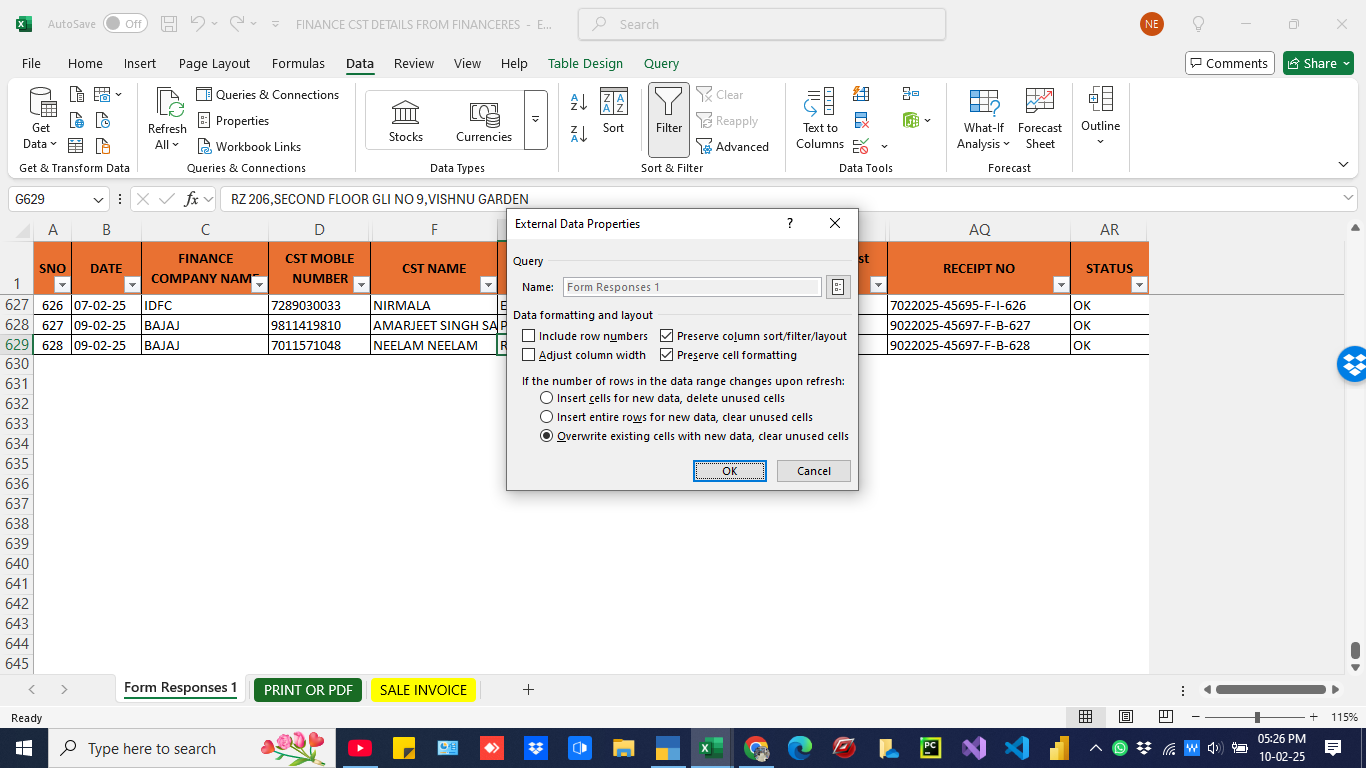Viewport: 1366px width, 768px height.
Task: Open the SALE INVOICE sheet
Action: pyautogui.click(x=423, y=689)
